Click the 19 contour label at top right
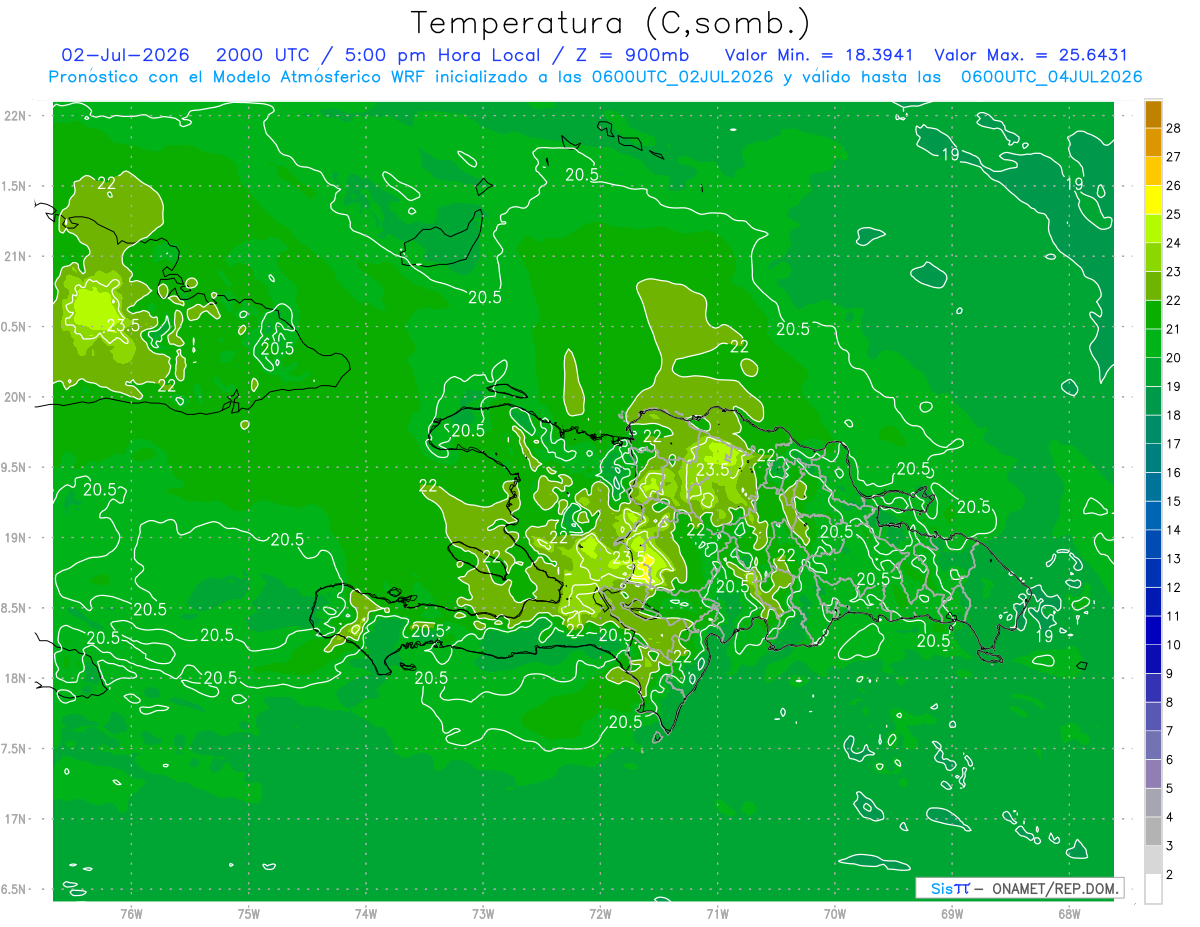 [x=1075, y=184]
